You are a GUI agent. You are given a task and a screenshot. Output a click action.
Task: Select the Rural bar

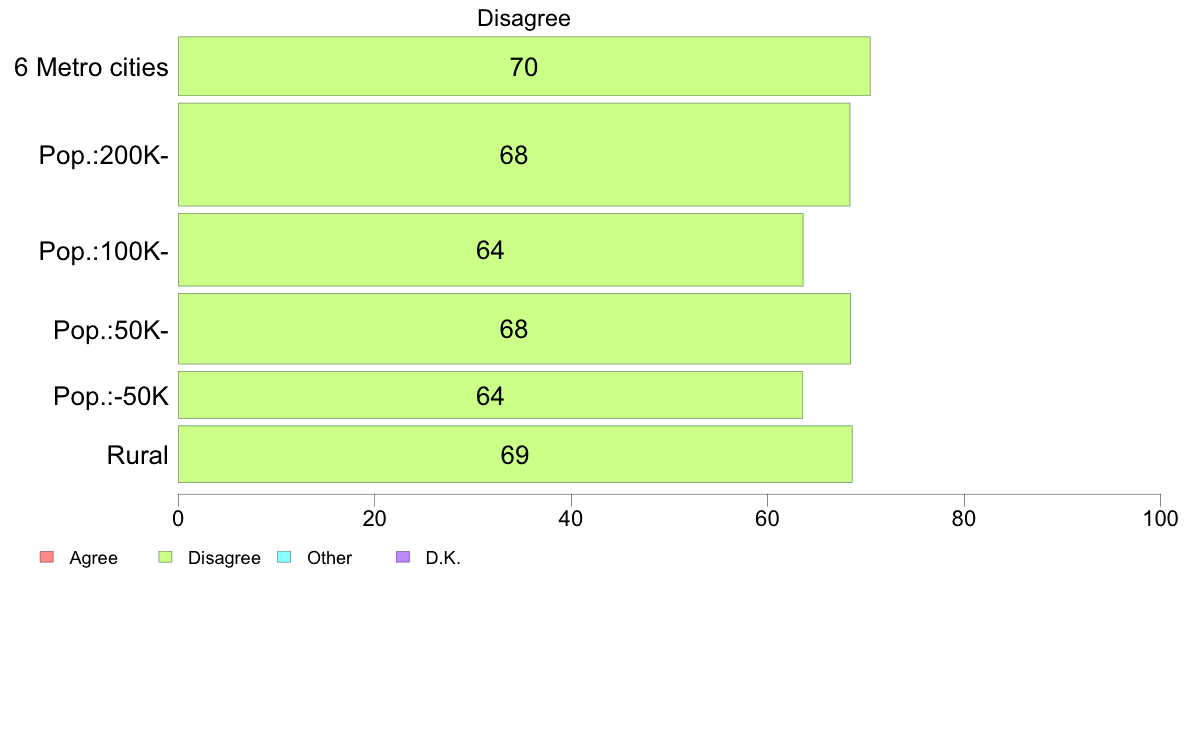[515, 454]
